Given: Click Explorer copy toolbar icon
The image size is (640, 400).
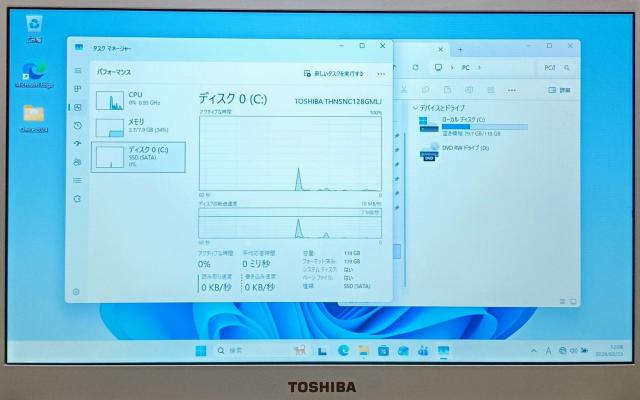Looking at the screenshot, I should pos(425,90).
